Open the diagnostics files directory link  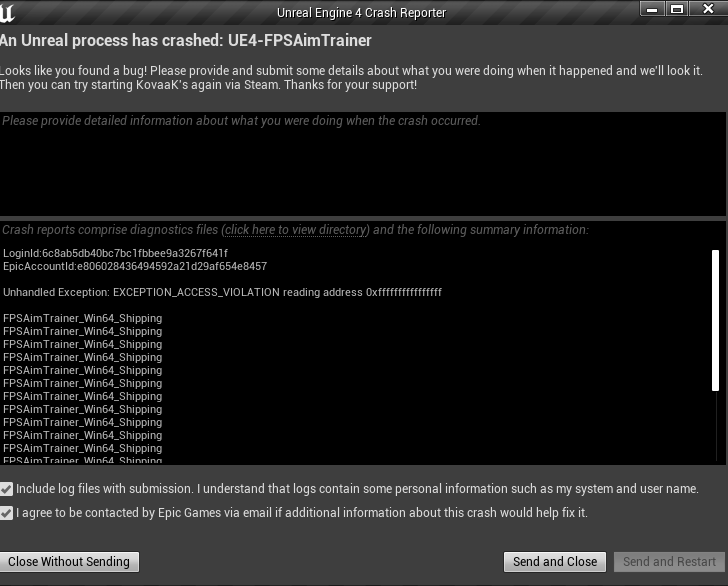click(x=296, y=230)
